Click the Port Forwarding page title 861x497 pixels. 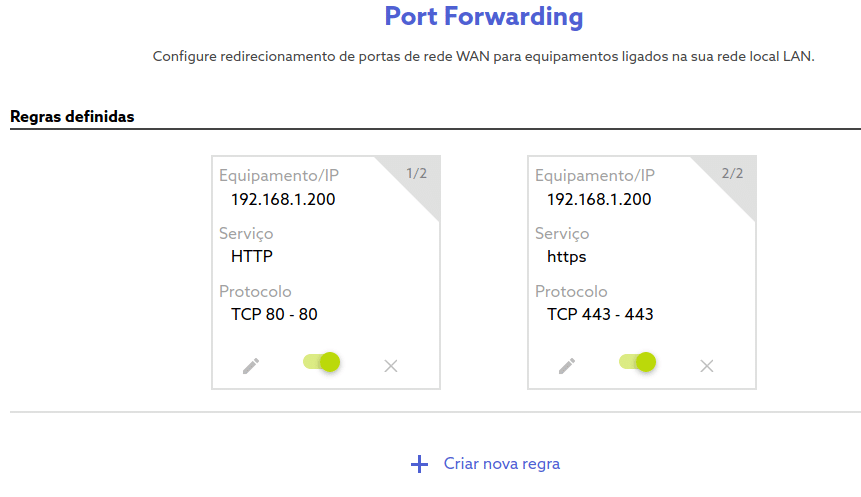coord(484,16)
